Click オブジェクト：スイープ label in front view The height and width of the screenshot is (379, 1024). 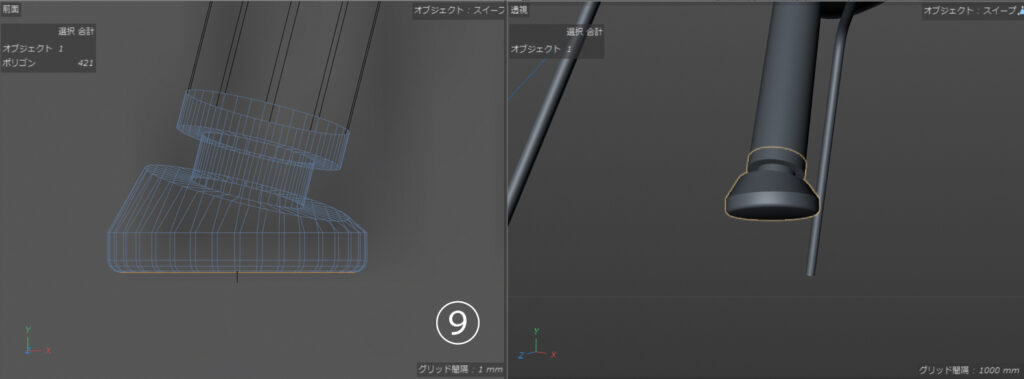[x=458, y=10]
